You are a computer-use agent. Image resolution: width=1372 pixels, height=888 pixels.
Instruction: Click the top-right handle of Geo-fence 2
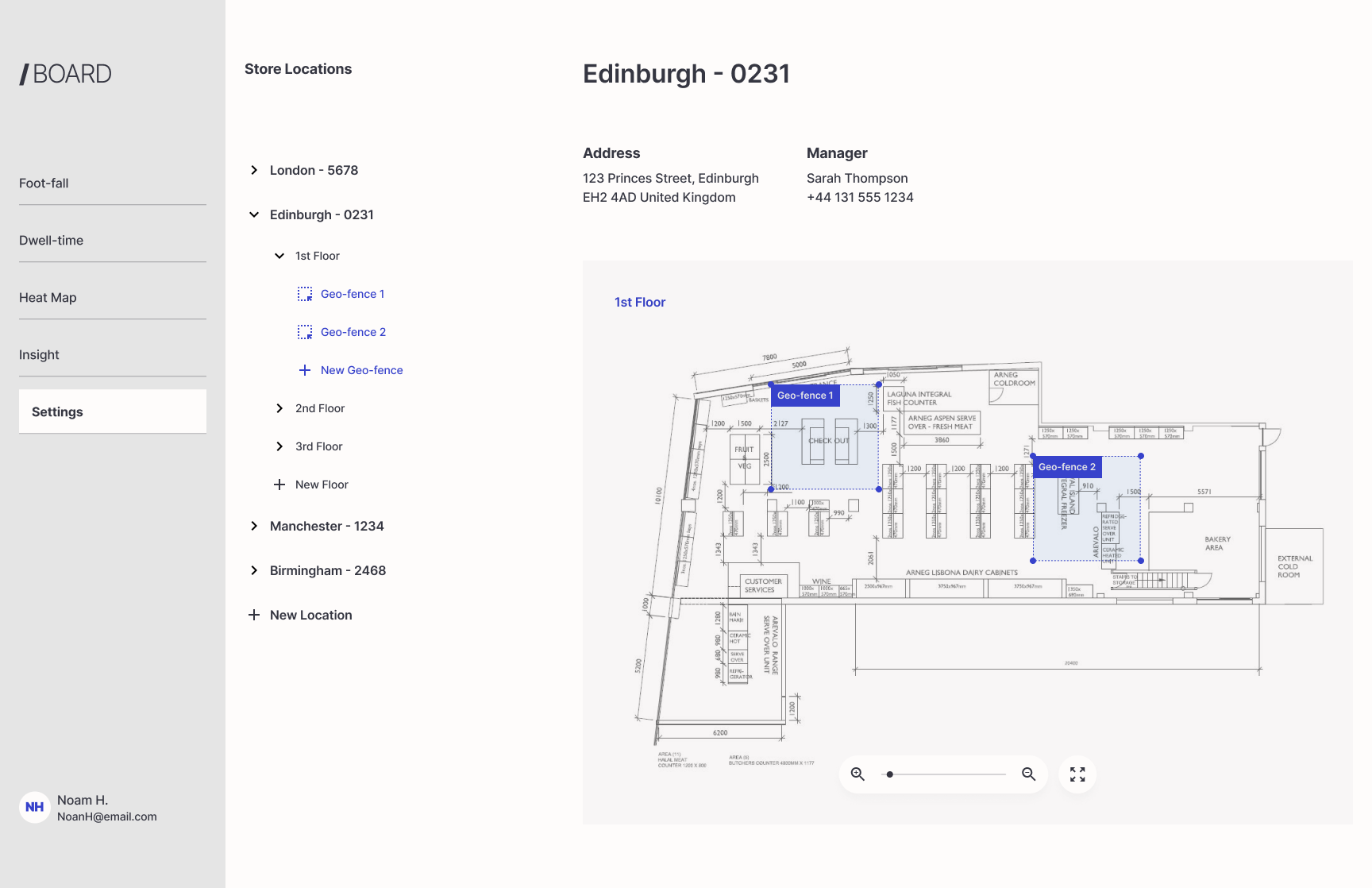[1141, 456]
